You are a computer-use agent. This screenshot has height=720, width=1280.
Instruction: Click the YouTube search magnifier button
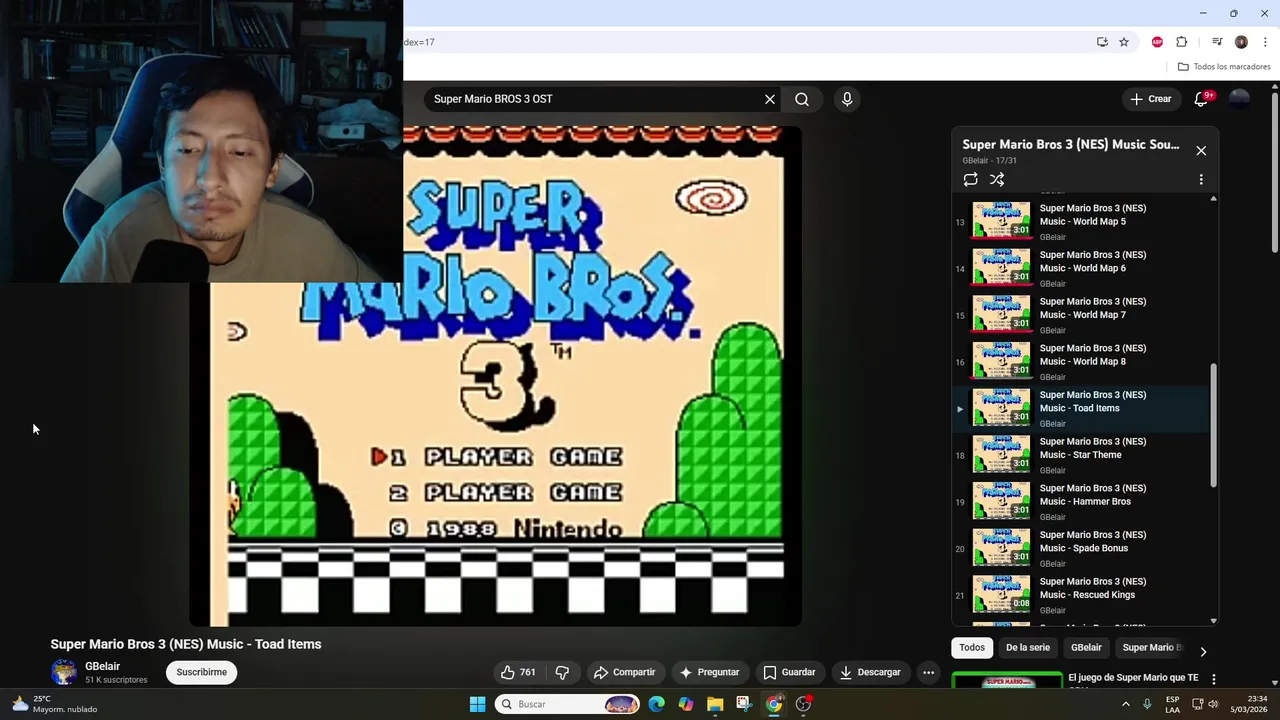[x=802, y=99]
